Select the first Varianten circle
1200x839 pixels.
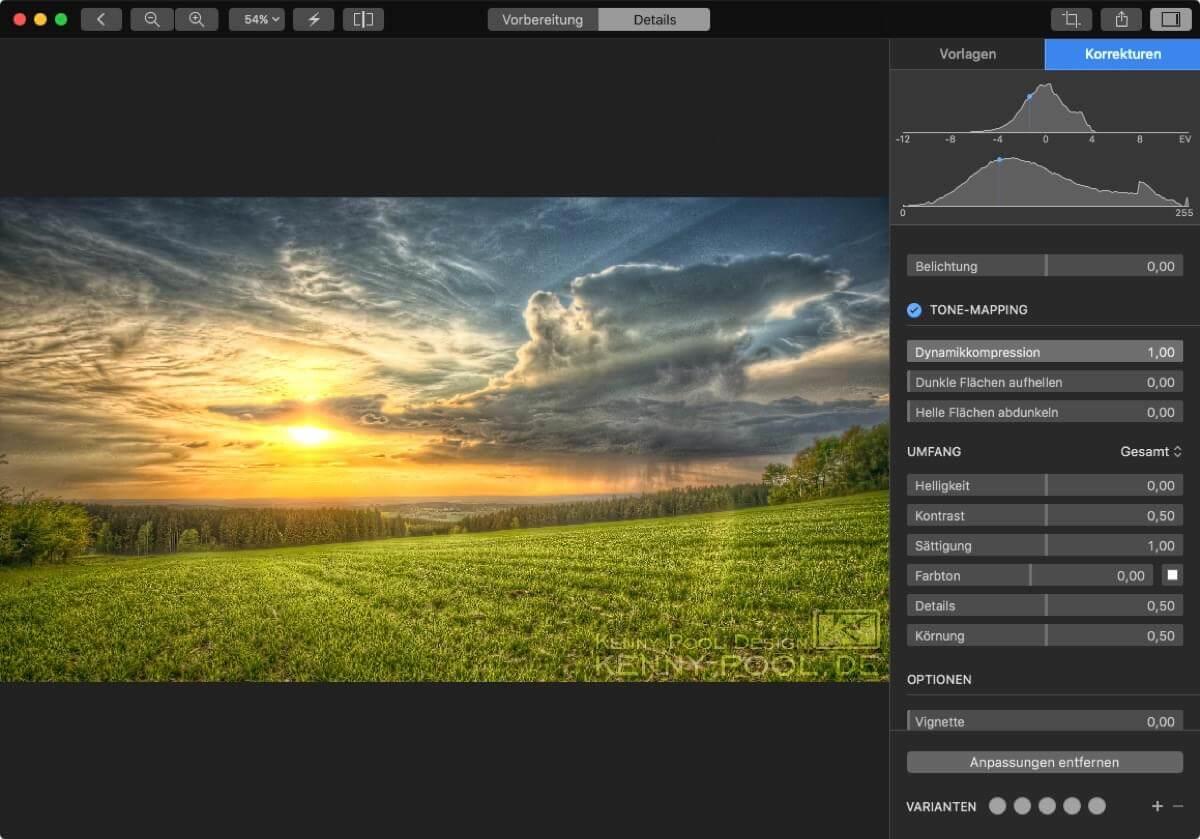pos(997,806)
